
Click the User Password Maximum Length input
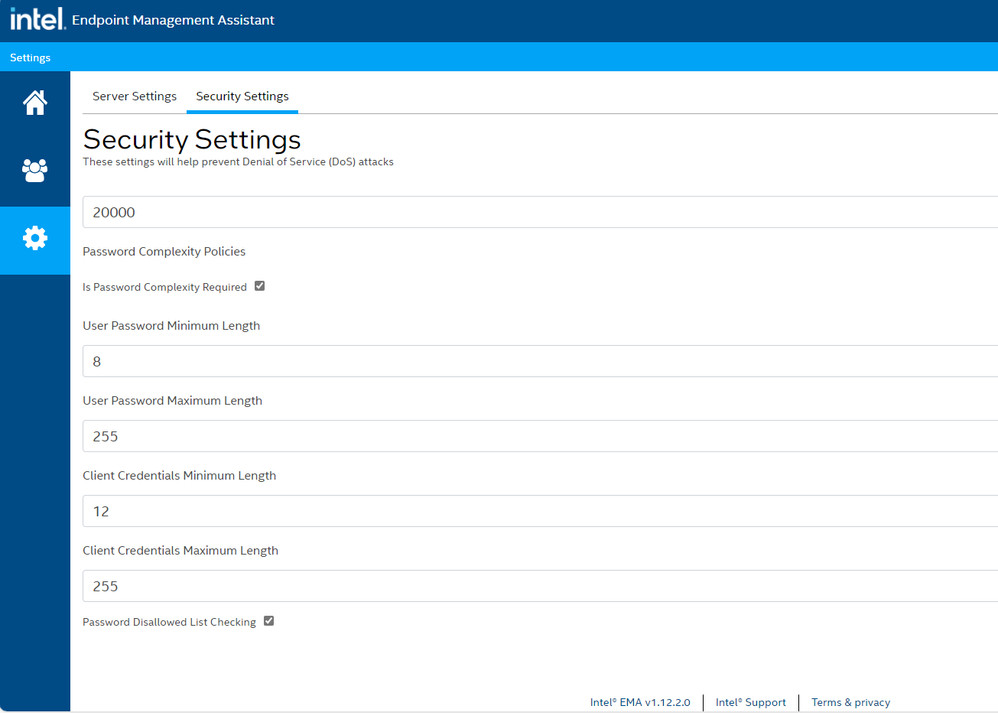coord(540,436)
